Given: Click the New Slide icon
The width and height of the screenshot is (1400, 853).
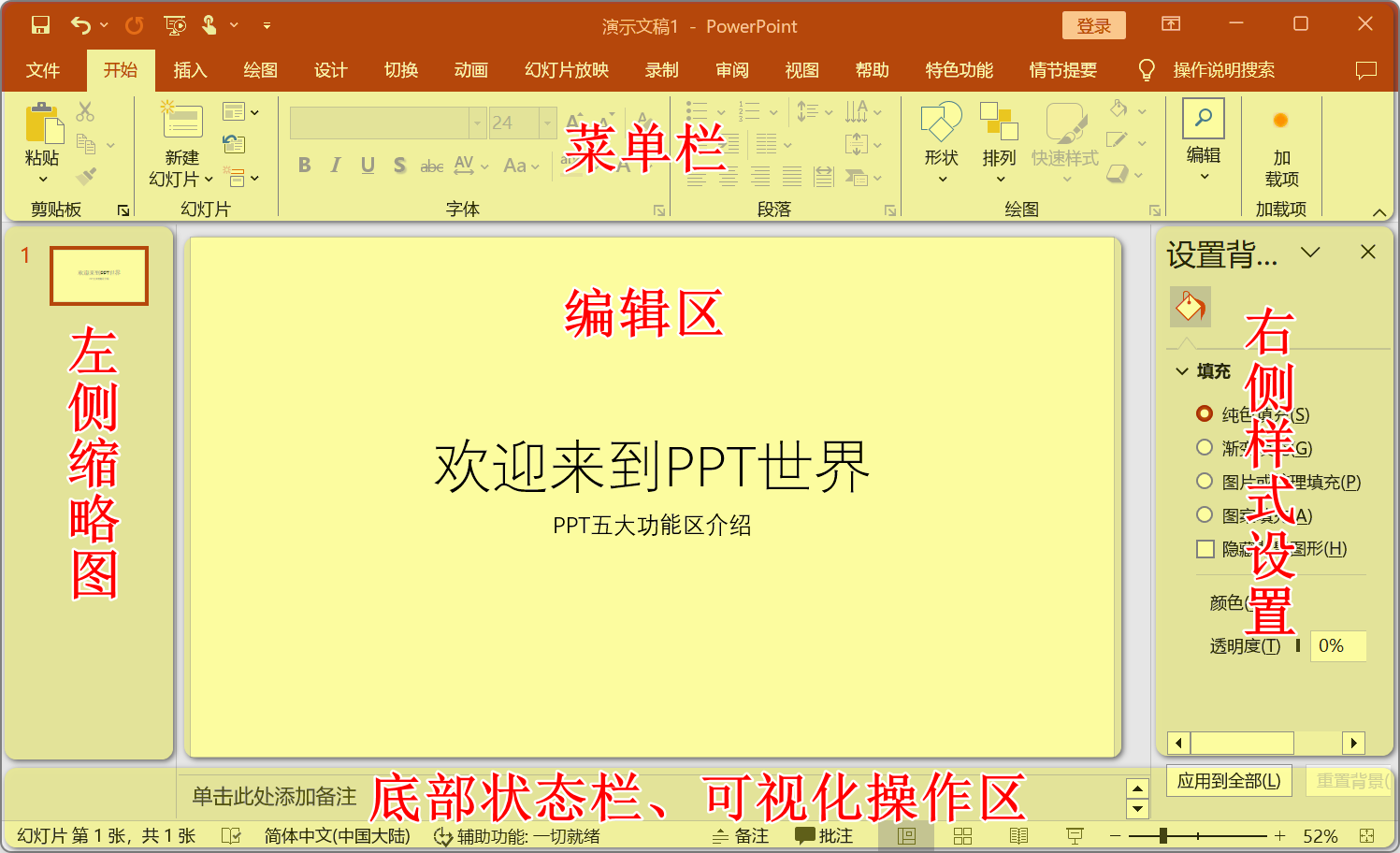Looking at the screenshot, I should tap(181, 121).
